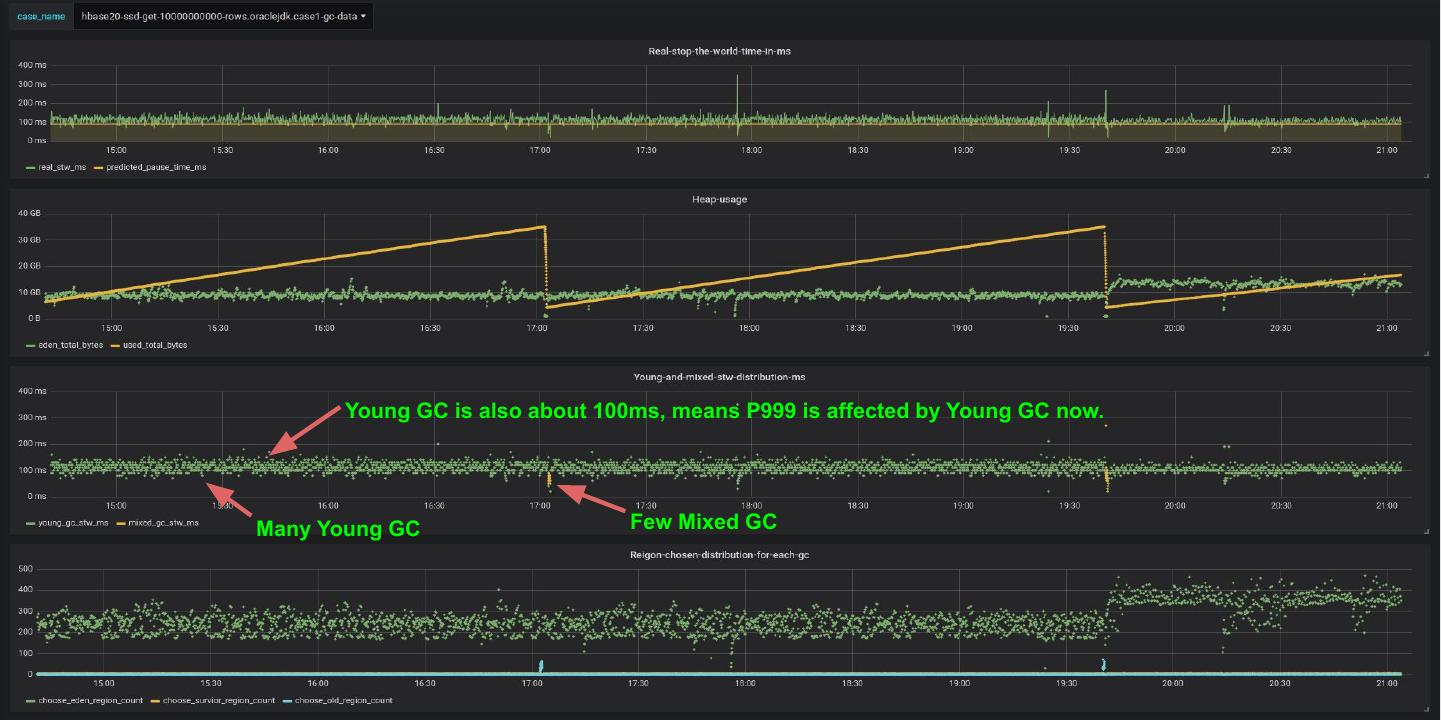Open the Heap-usage panel title menu
The image size is (1441, 721).
pos(719,199)
